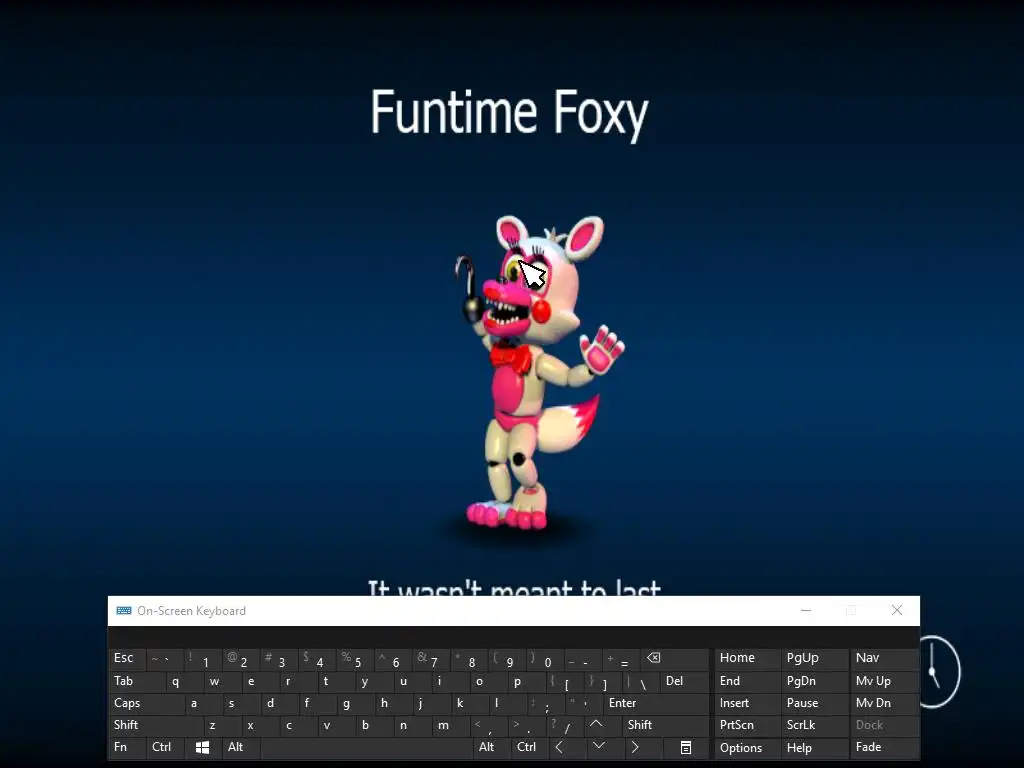The image size is (1024, 768).
Task: Click the backspace key icon on keyboard
Action: [x=673, y=658]
